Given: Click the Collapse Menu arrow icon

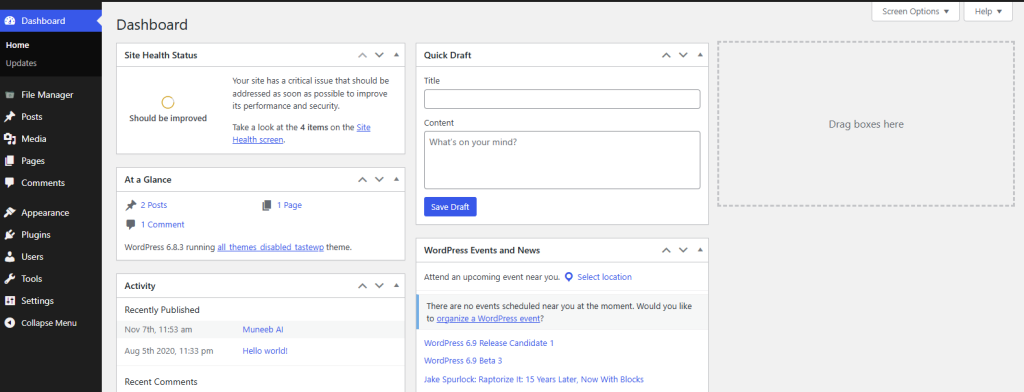Looking at the screenshot, I should 10,323.
